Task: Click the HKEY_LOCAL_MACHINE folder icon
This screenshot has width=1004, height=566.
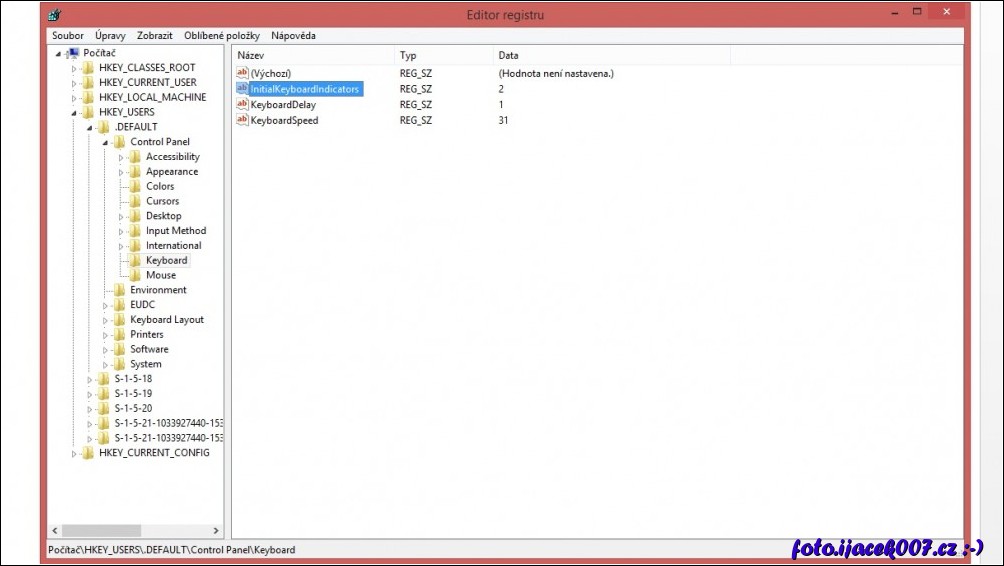Action: tap(88, 97)
